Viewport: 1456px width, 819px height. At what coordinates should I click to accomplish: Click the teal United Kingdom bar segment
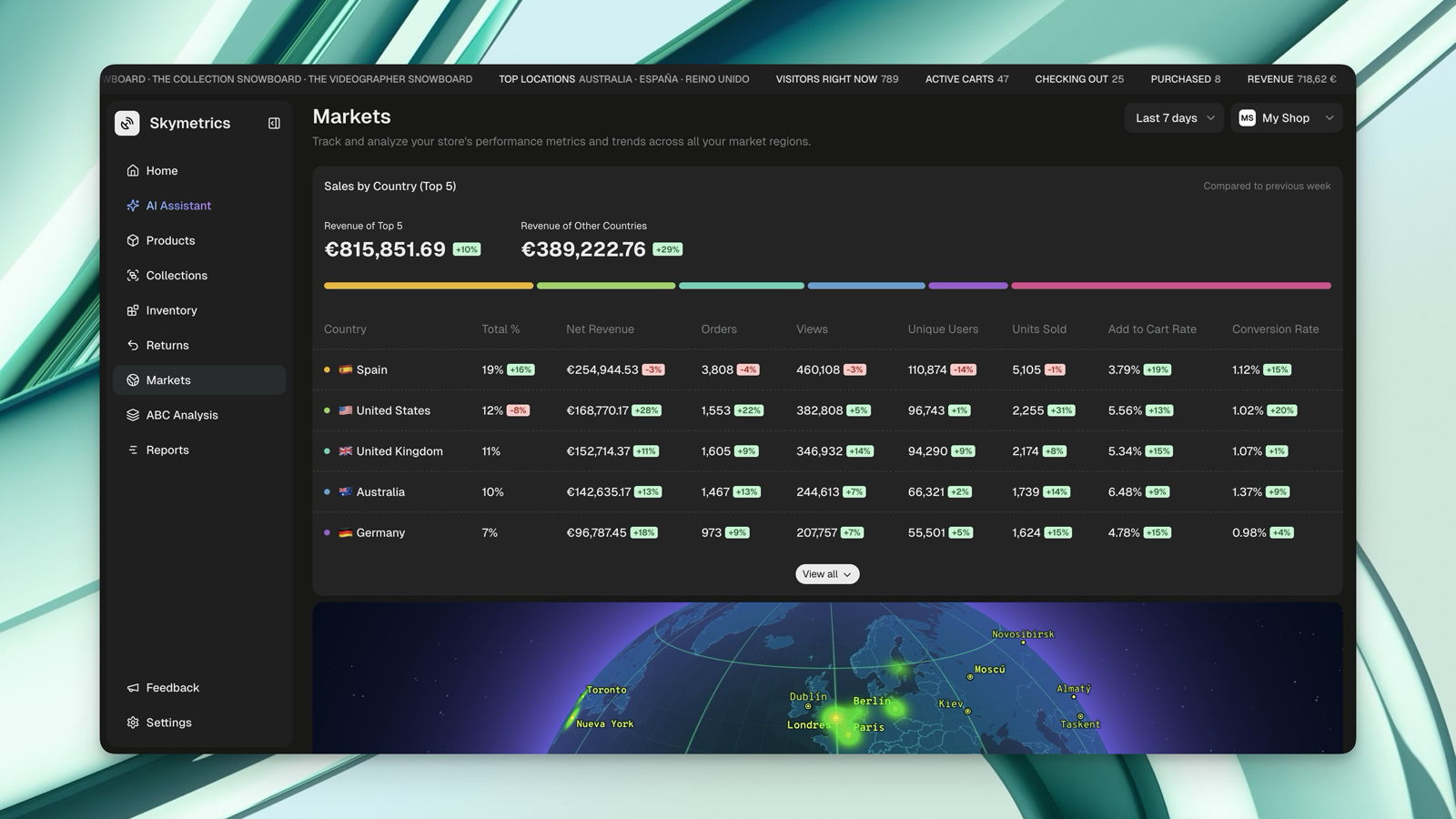click(742, 286)
